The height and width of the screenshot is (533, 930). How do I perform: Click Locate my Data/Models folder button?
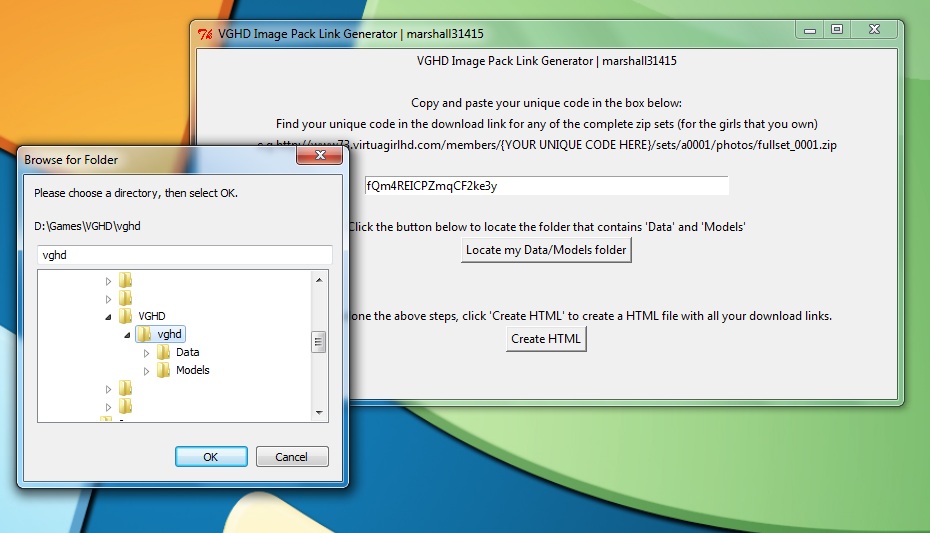[546, 250]
